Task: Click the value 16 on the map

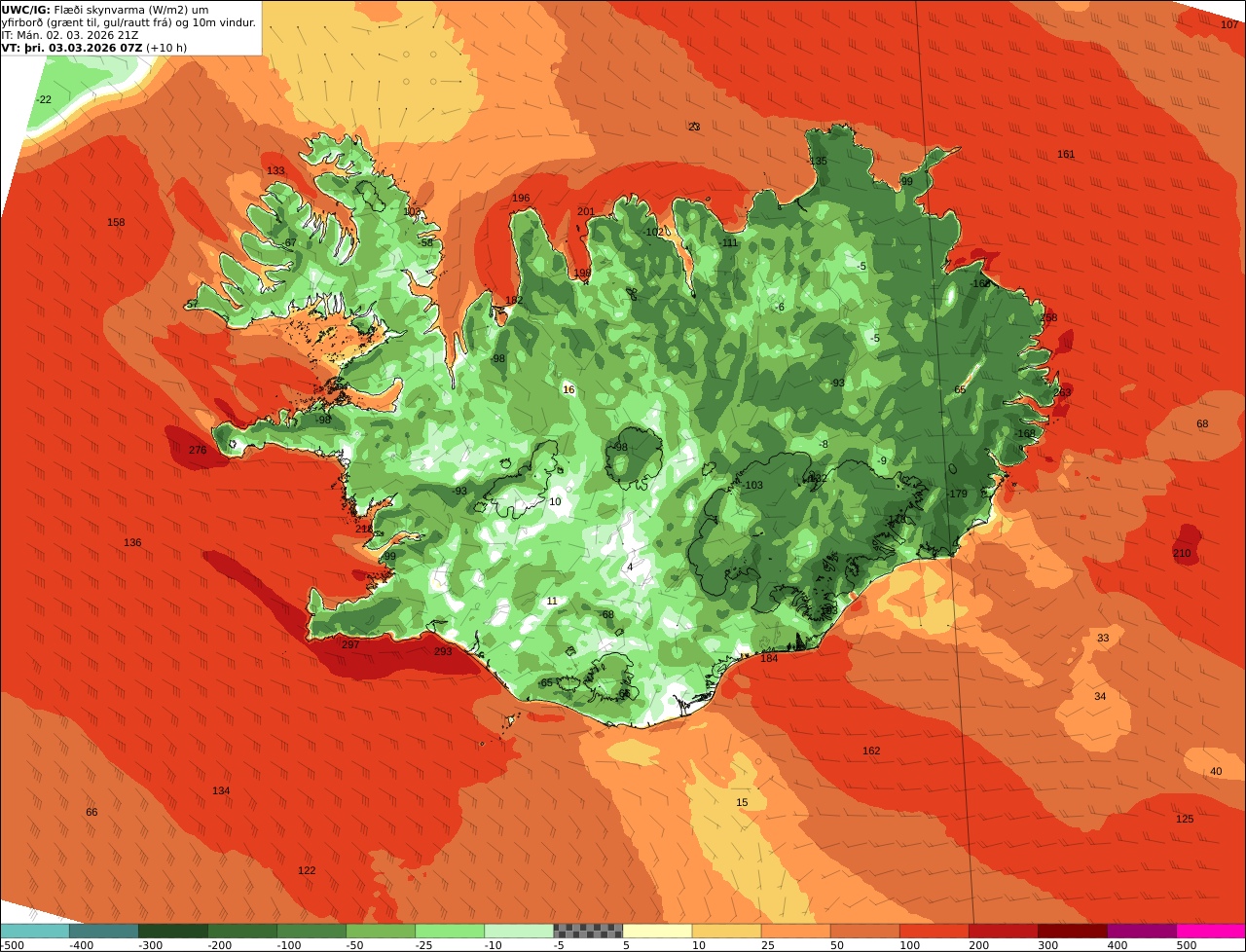Action: pyautogui.click(x=568, y=389)
